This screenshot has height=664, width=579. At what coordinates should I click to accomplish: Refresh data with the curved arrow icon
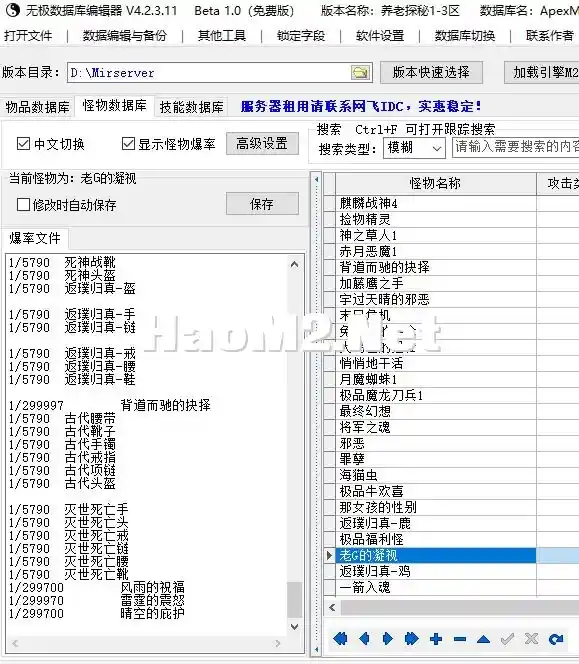(x=556, y=639)
